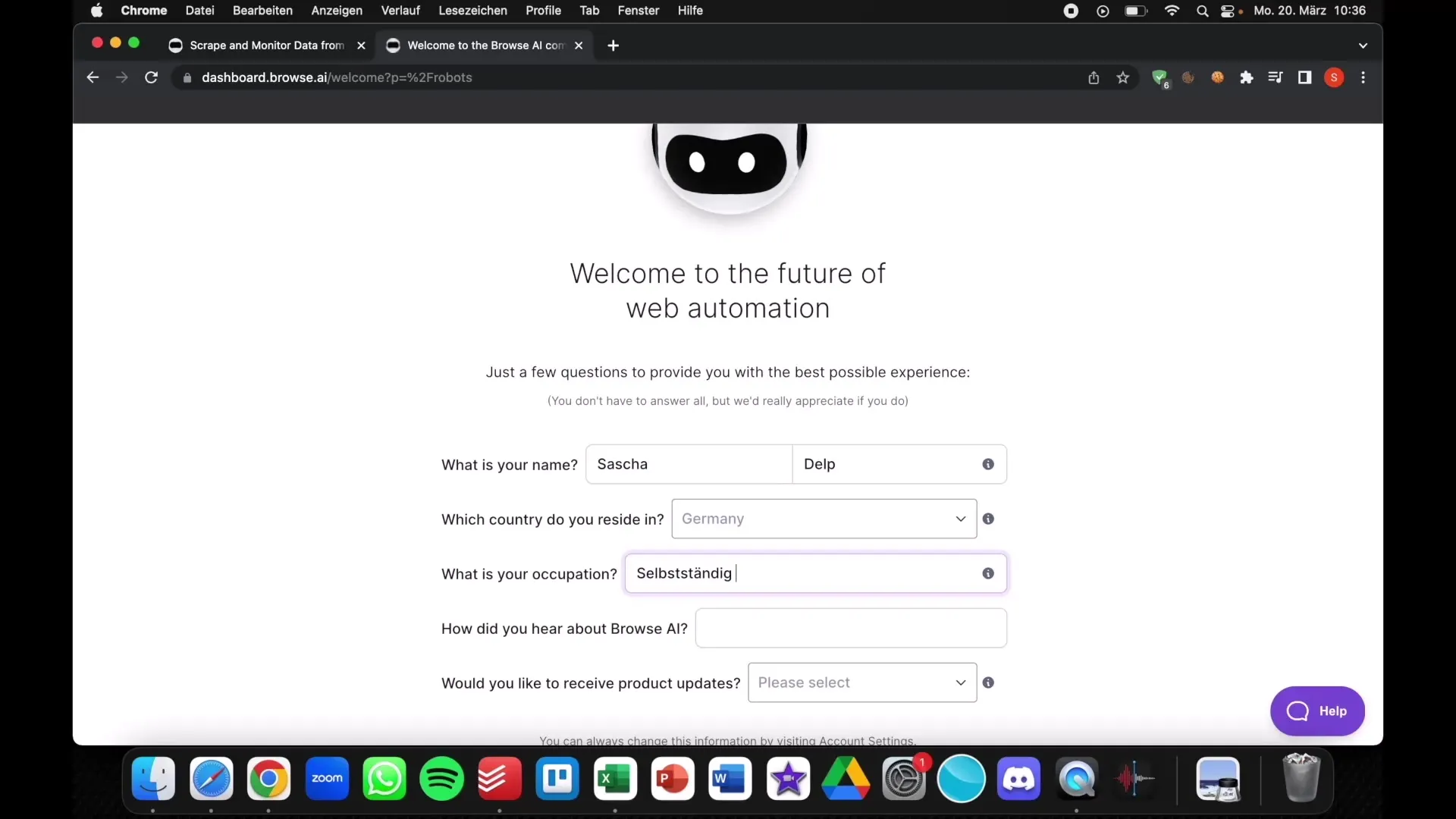Launch PowerPoint from the dock

point(673,779)
